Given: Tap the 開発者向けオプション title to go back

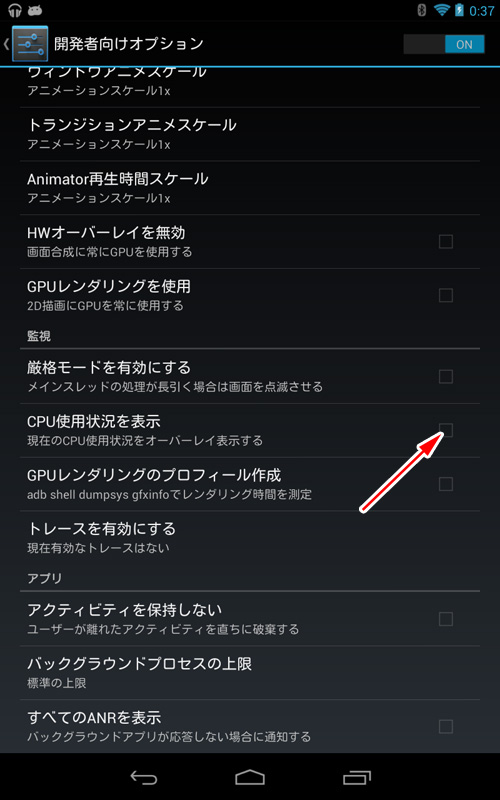Looking at the screenshot, I should (129, 44).
